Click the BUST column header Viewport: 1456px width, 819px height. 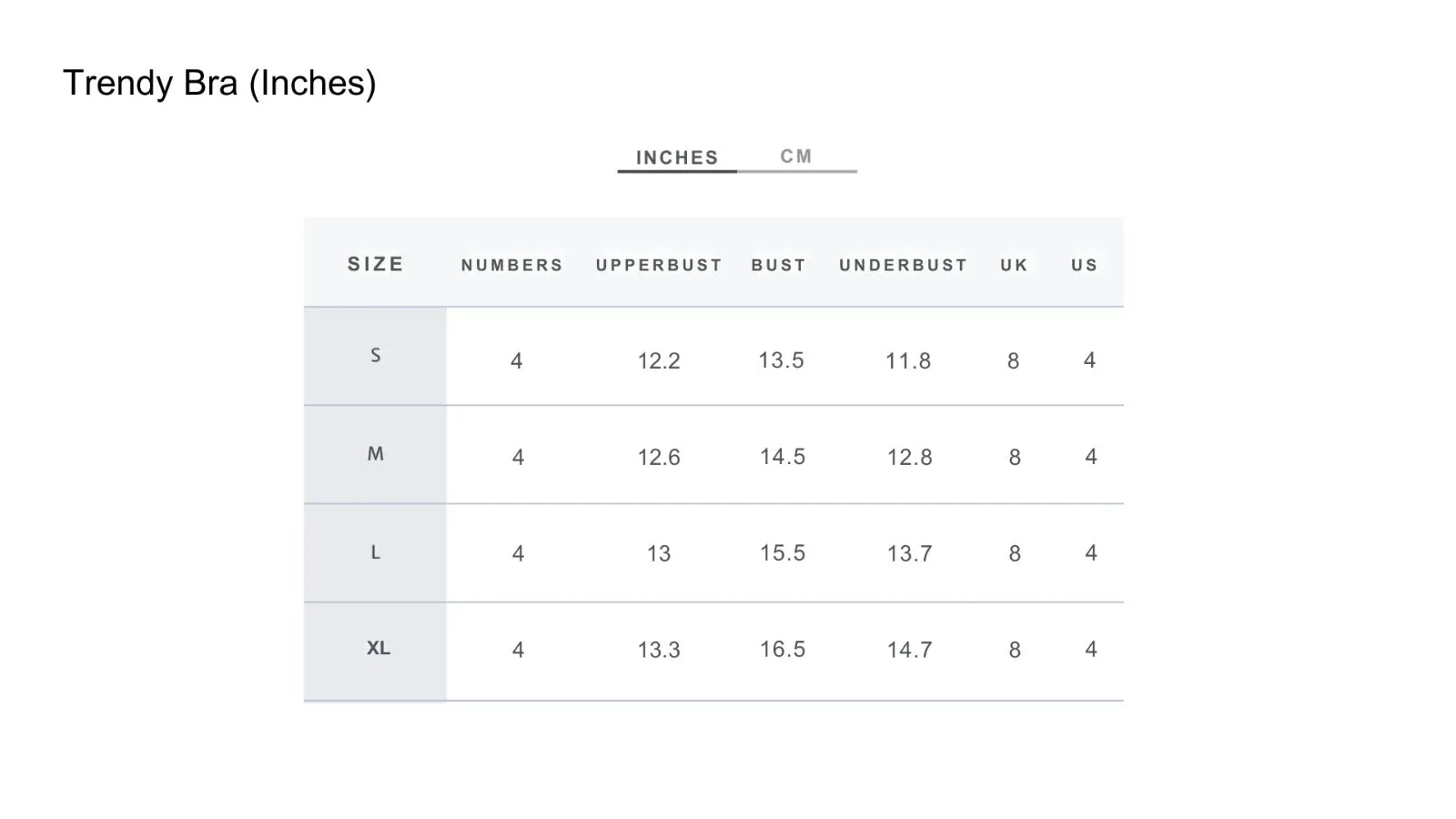click(x=779, y=265)
